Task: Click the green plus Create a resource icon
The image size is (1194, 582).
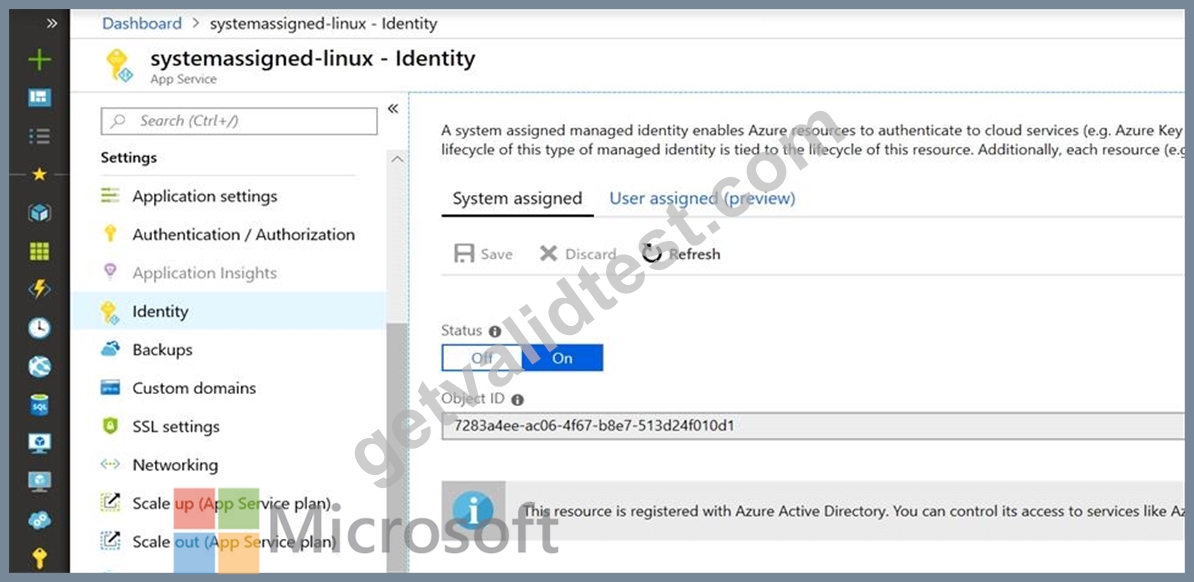Action: click(39, 59)
